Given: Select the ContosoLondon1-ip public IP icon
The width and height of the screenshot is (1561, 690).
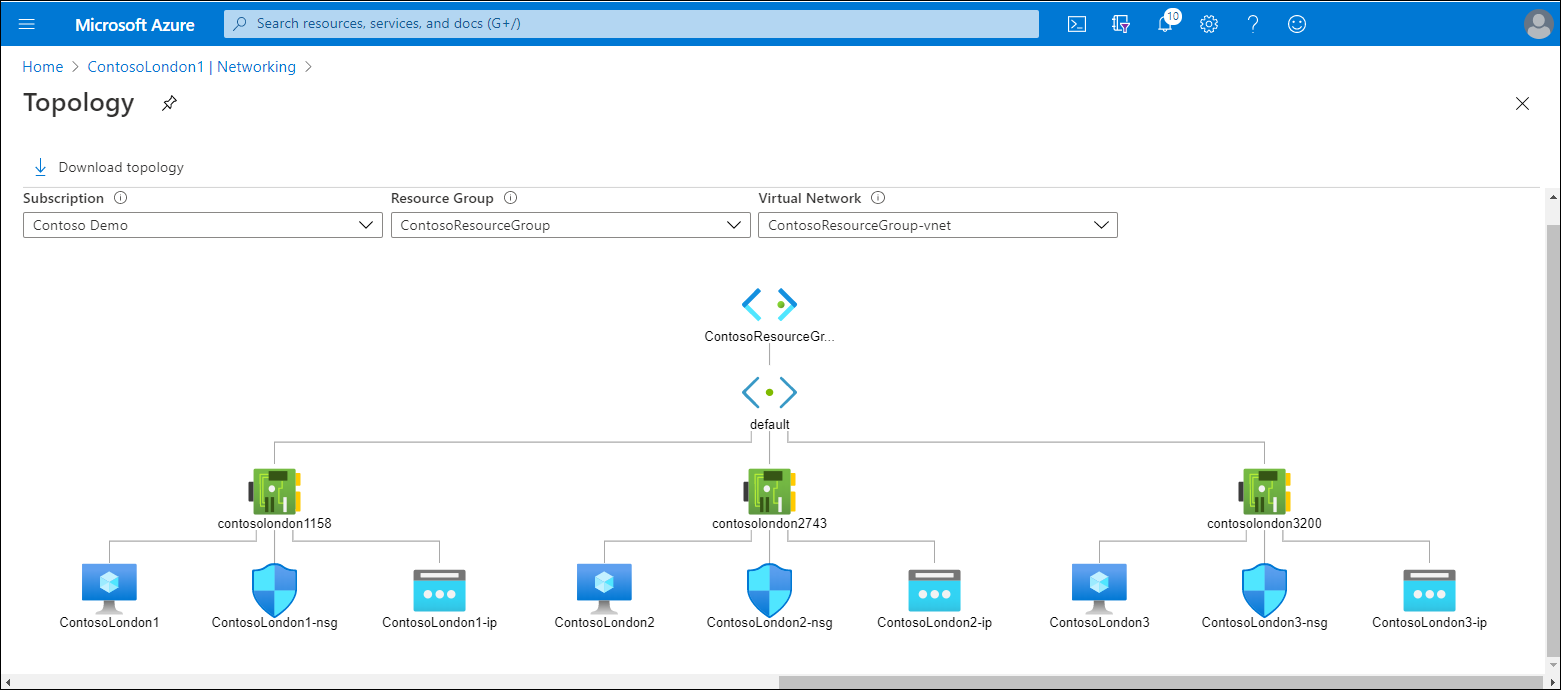Looking at the screenshot, I should (x=439, y=588).
